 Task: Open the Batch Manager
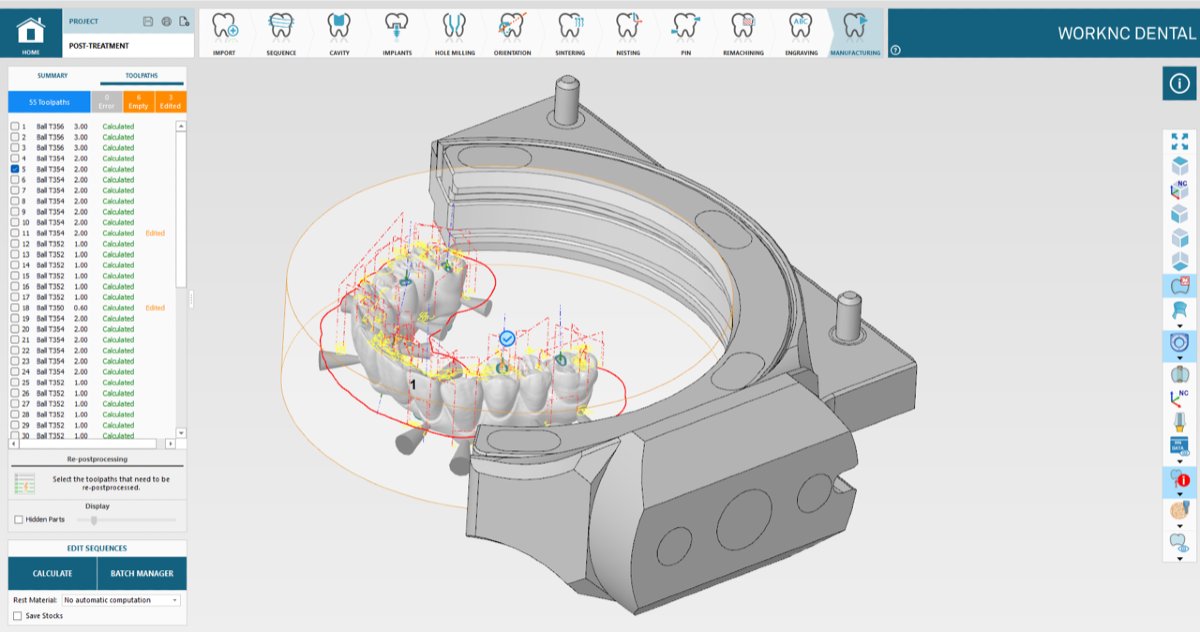pyautogui.click(x=142, y=574)
